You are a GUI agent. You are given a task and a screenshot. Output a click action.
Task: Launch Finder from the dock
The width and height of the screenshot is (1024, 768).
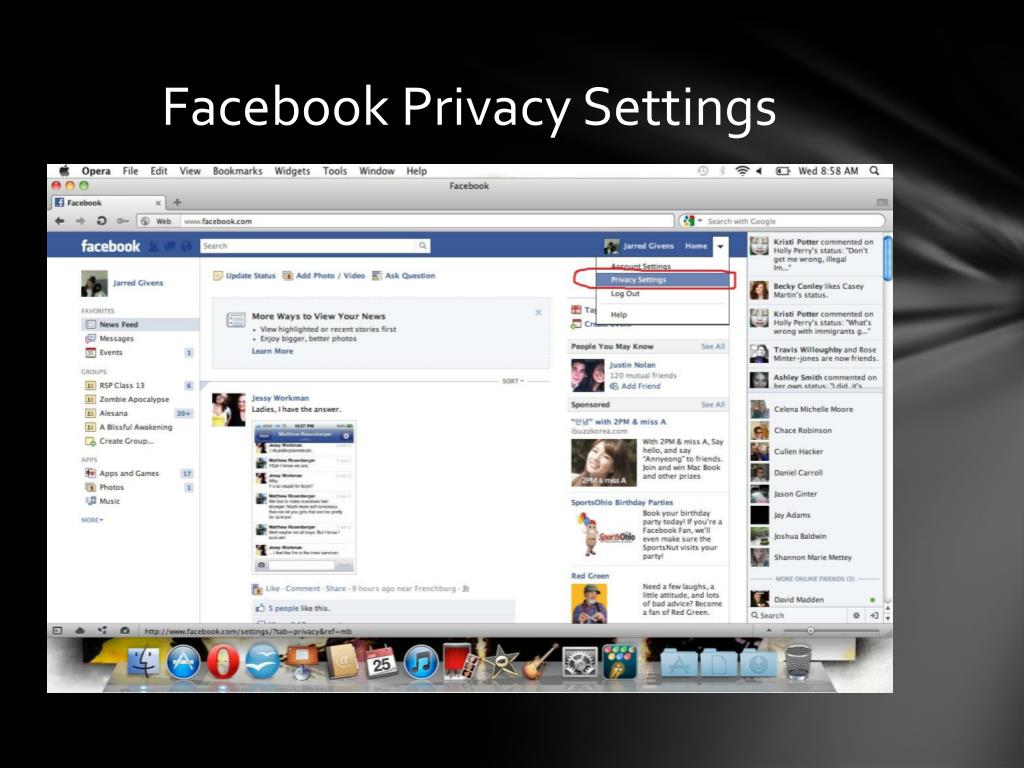point(143,662)
